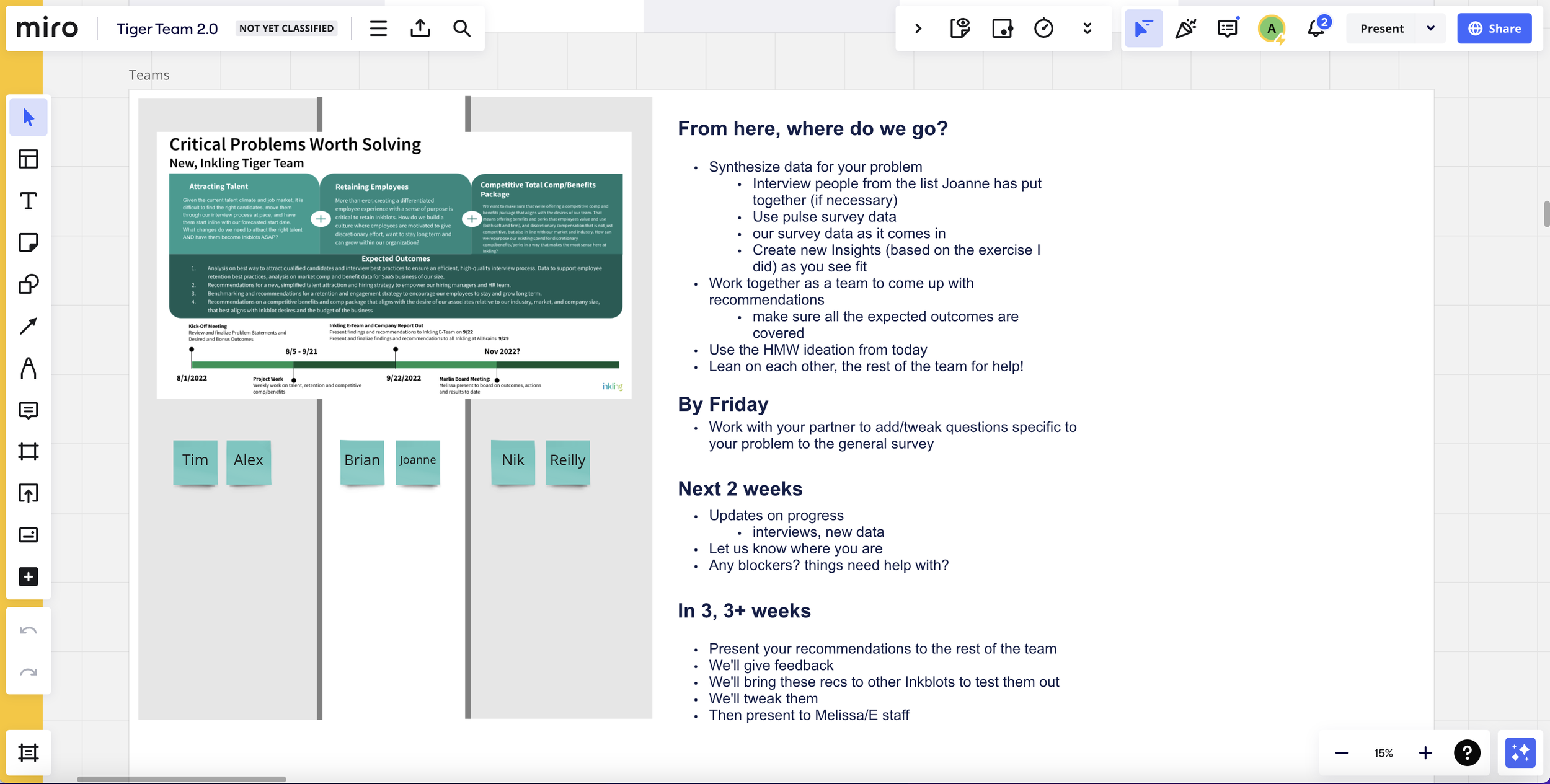
Task: Click 'Then present to Melissa/E staff' text
Action: click(809, 715)
